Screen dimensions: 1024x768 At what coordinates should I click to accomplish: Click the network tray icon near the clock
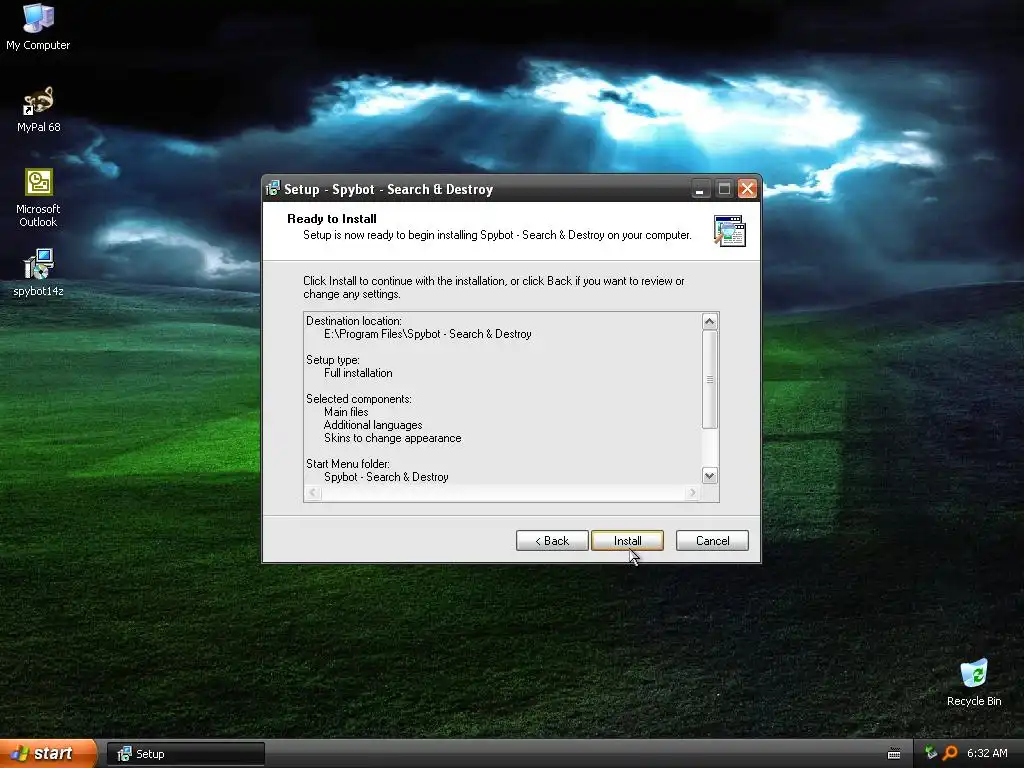931,753
